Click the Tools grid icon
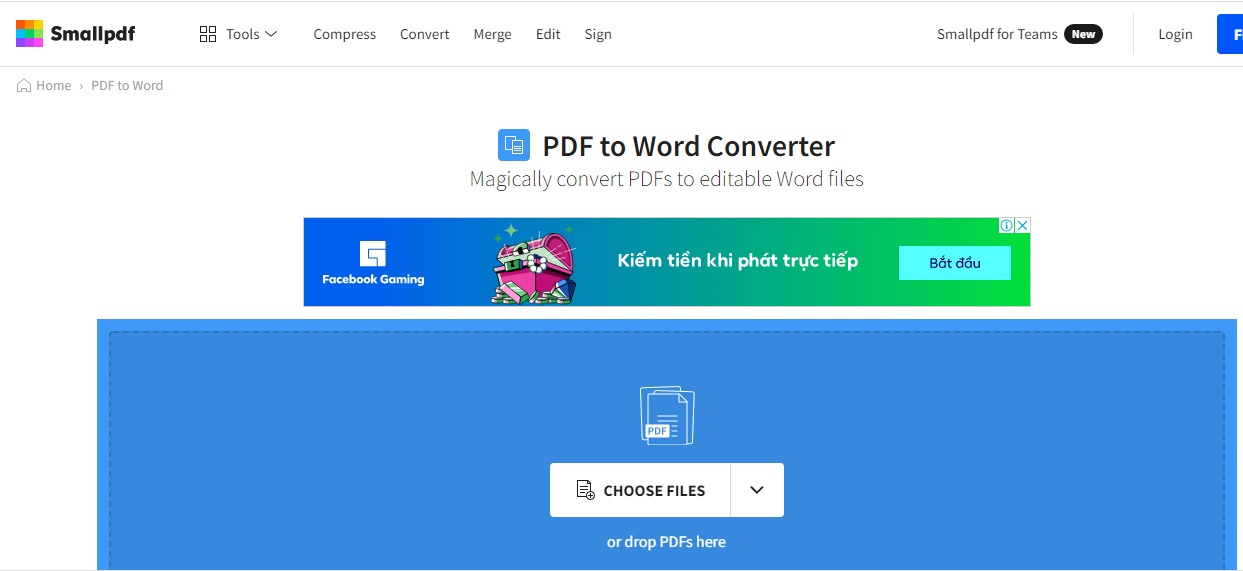 tap(208, 34)
